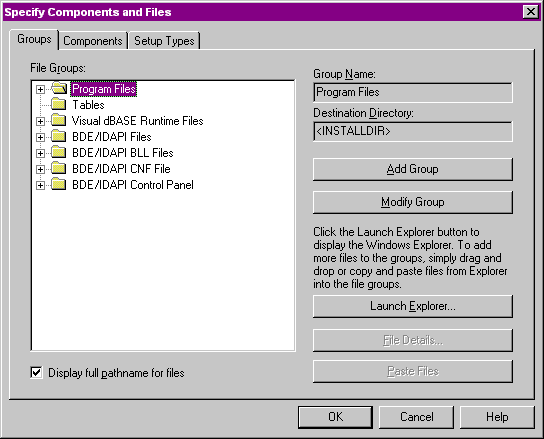
Task: Expand the BDE/IDAPI BLL Files node
Action: click(x=40, y=153)
